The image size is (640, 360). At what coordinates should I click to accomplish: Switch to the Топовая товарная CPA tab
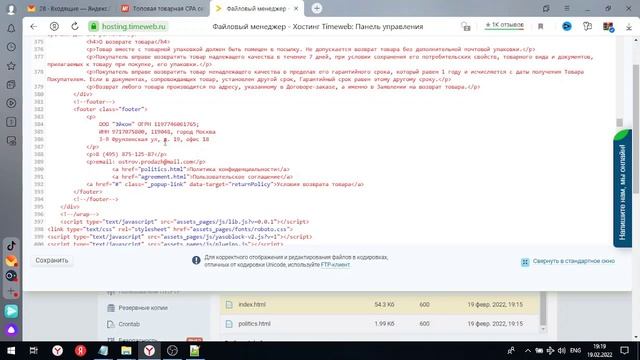click(x=163, y=8)
